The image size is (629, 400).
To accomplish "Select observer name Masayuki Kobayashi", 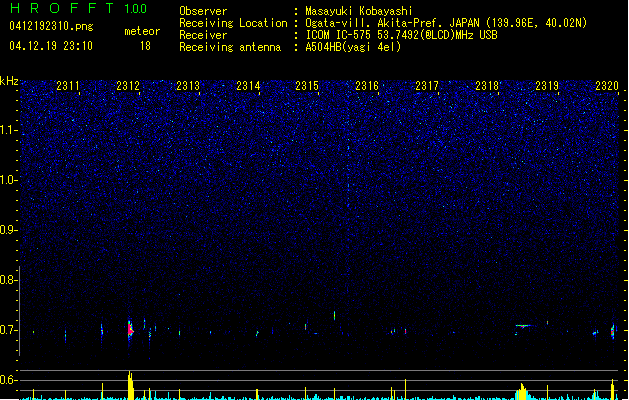I will point(359,11).
